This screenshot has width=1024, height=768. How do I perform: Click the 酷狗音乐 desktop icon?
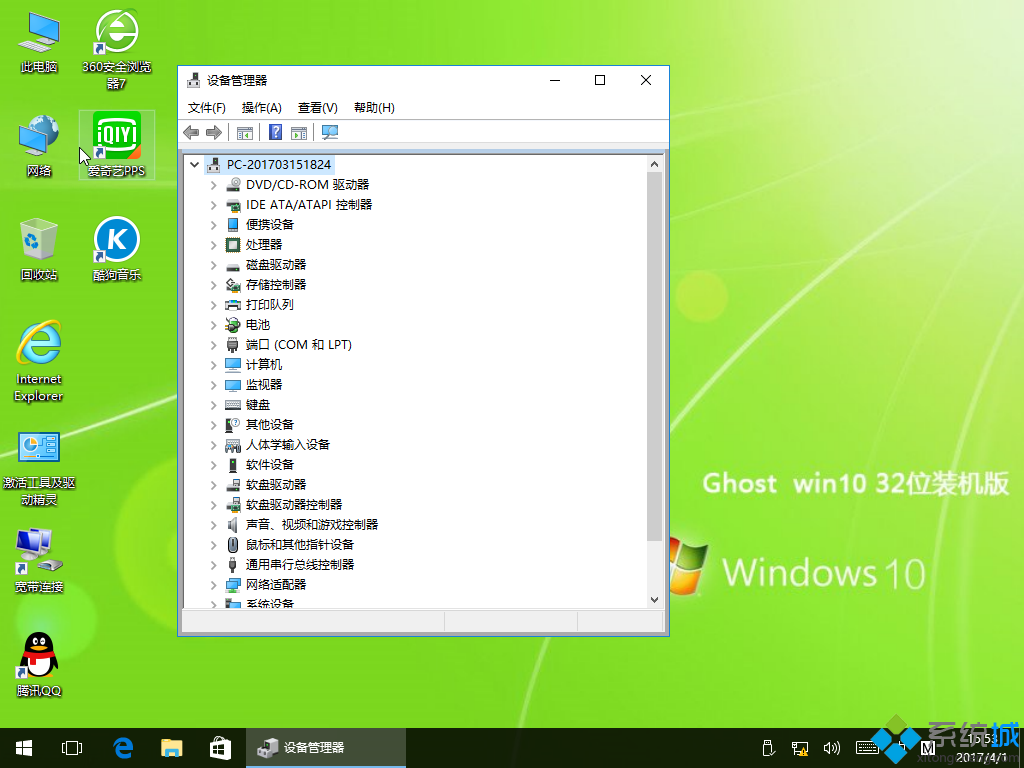point(116,248)
